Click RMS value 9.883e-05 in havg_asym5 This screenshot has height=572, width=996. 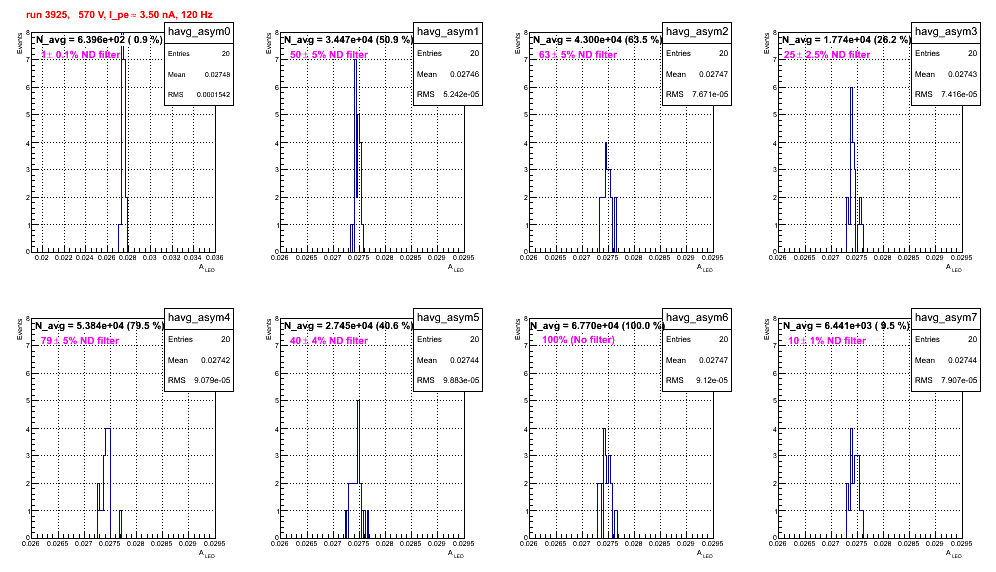pyautogui.click(x=461, y=381)
